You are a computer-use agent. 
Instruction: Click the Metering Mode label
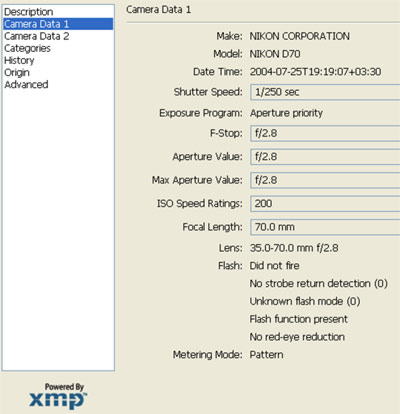pos(208,355)
